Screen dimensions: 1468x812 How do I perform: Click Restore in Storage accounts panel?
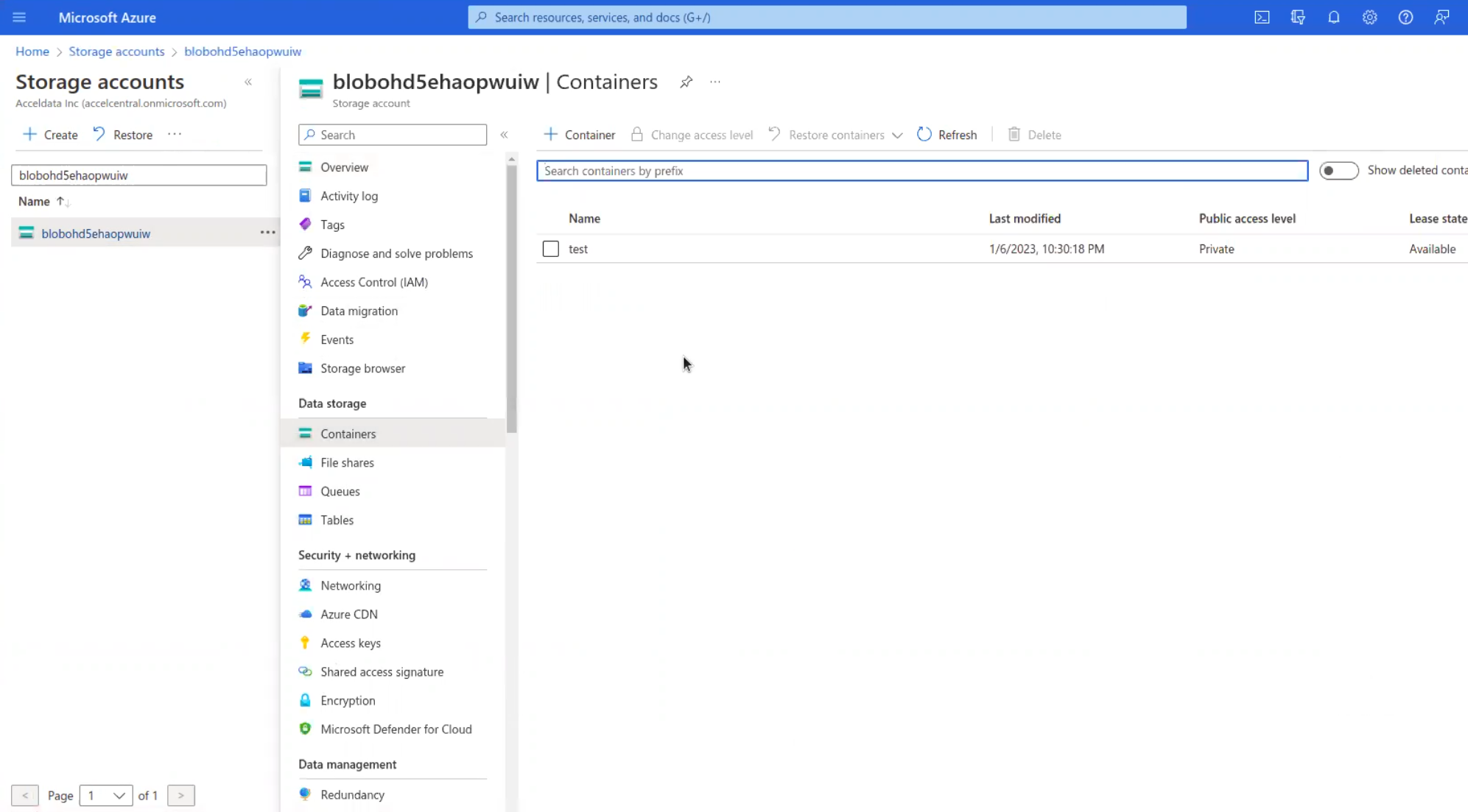[x=122, y=135]
